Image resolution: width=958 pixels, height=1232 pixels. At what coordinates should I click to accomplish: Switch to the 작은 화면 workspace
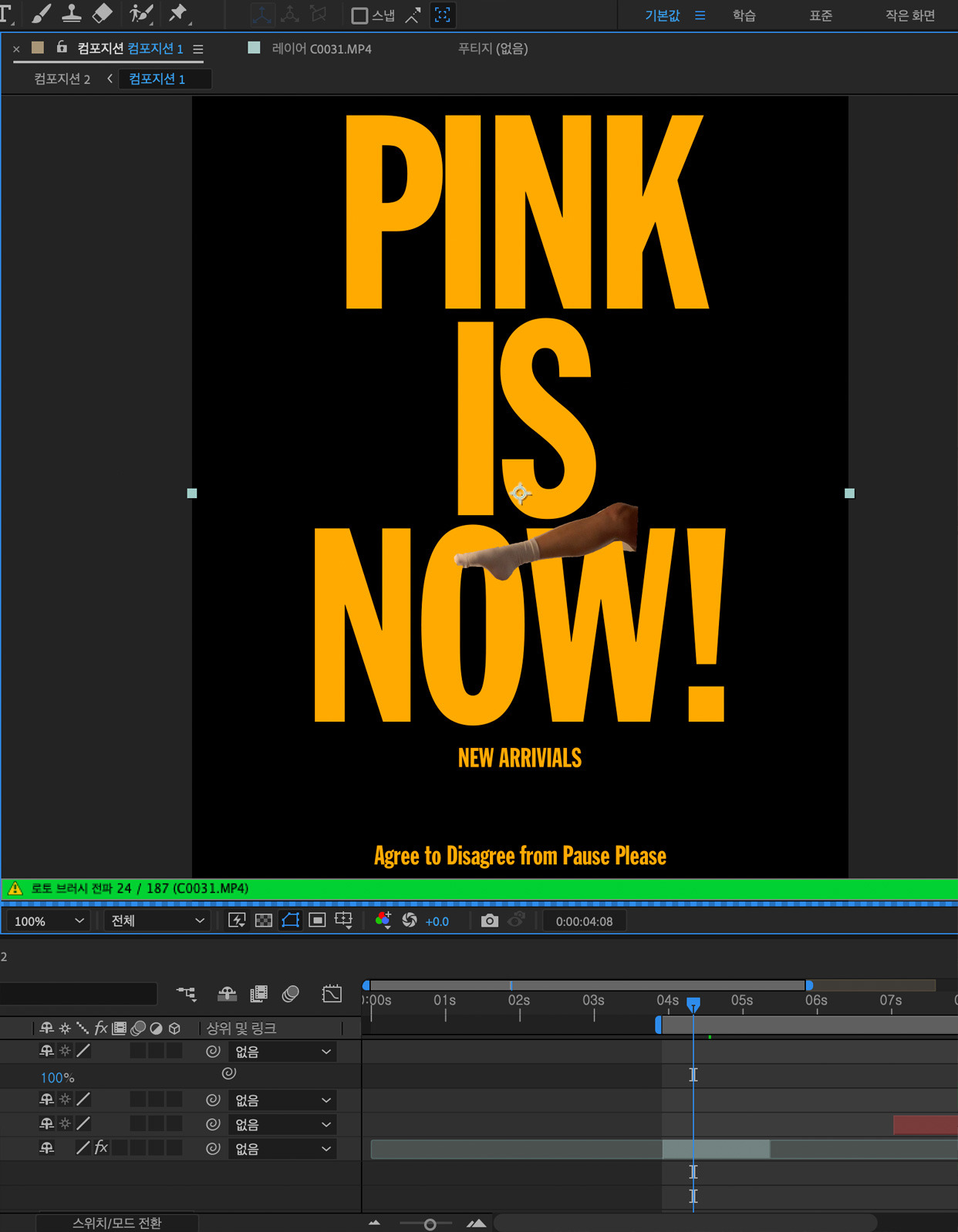(x=910, y=15)
